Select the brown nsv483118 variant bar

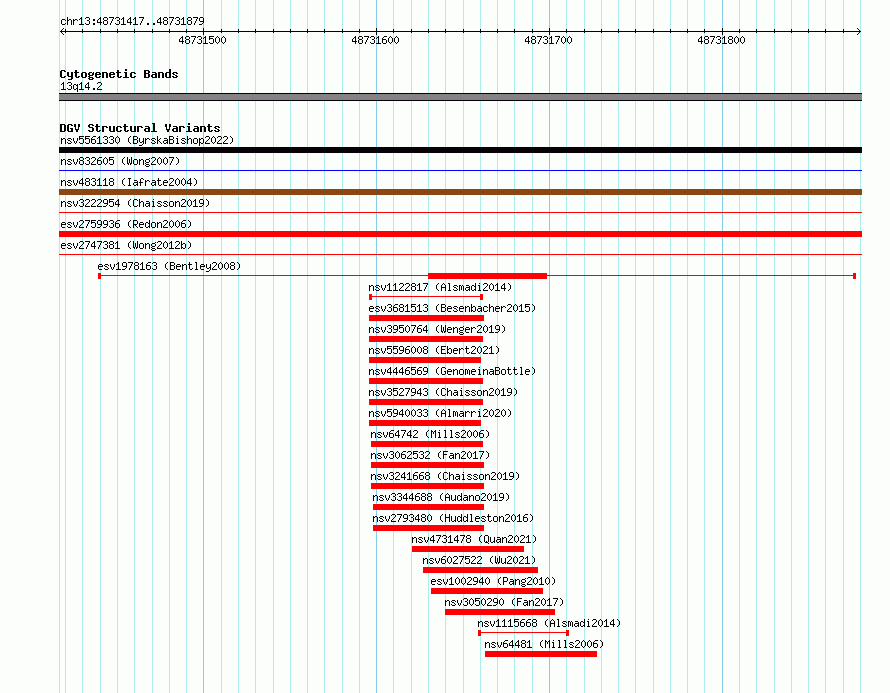pyautogui.click(x=460, y=192)
